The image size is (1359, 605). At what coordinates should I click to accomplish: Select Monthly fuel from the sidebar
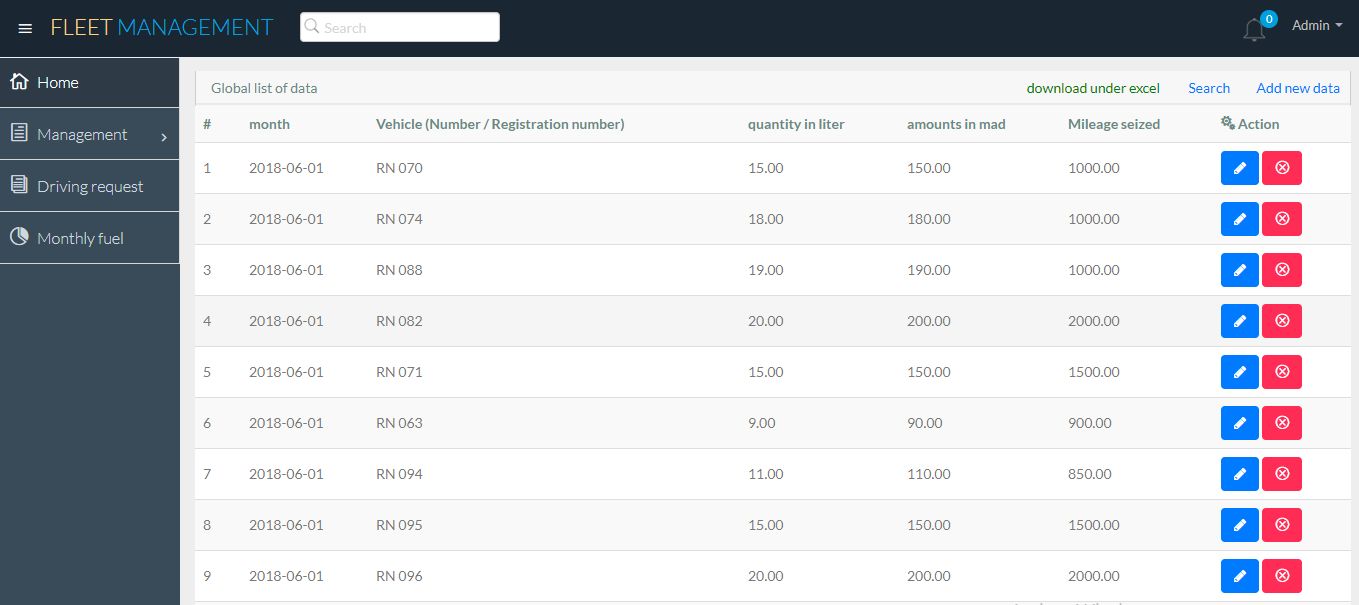pos(79,237)
